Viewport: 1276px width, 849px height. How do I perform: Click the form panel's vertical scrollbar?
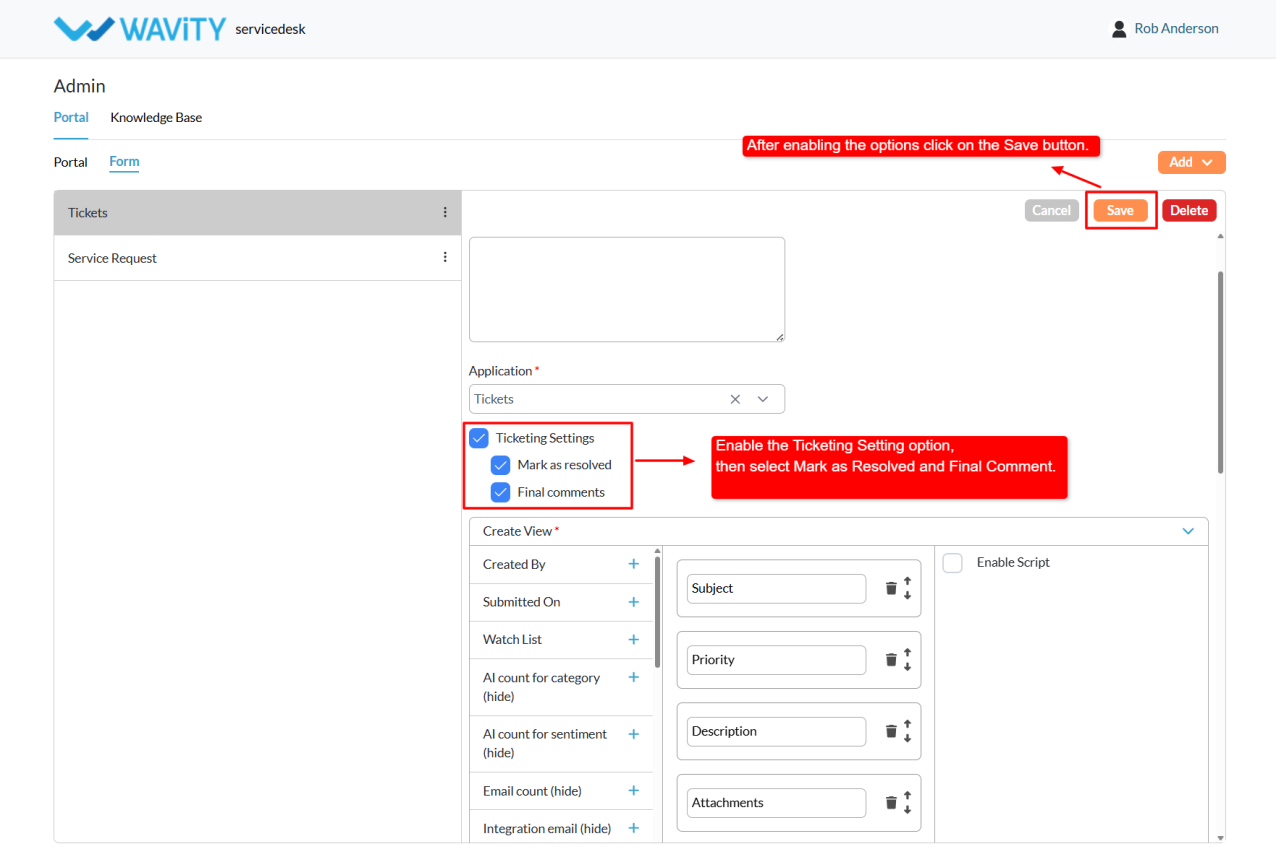coord(1220,370)
